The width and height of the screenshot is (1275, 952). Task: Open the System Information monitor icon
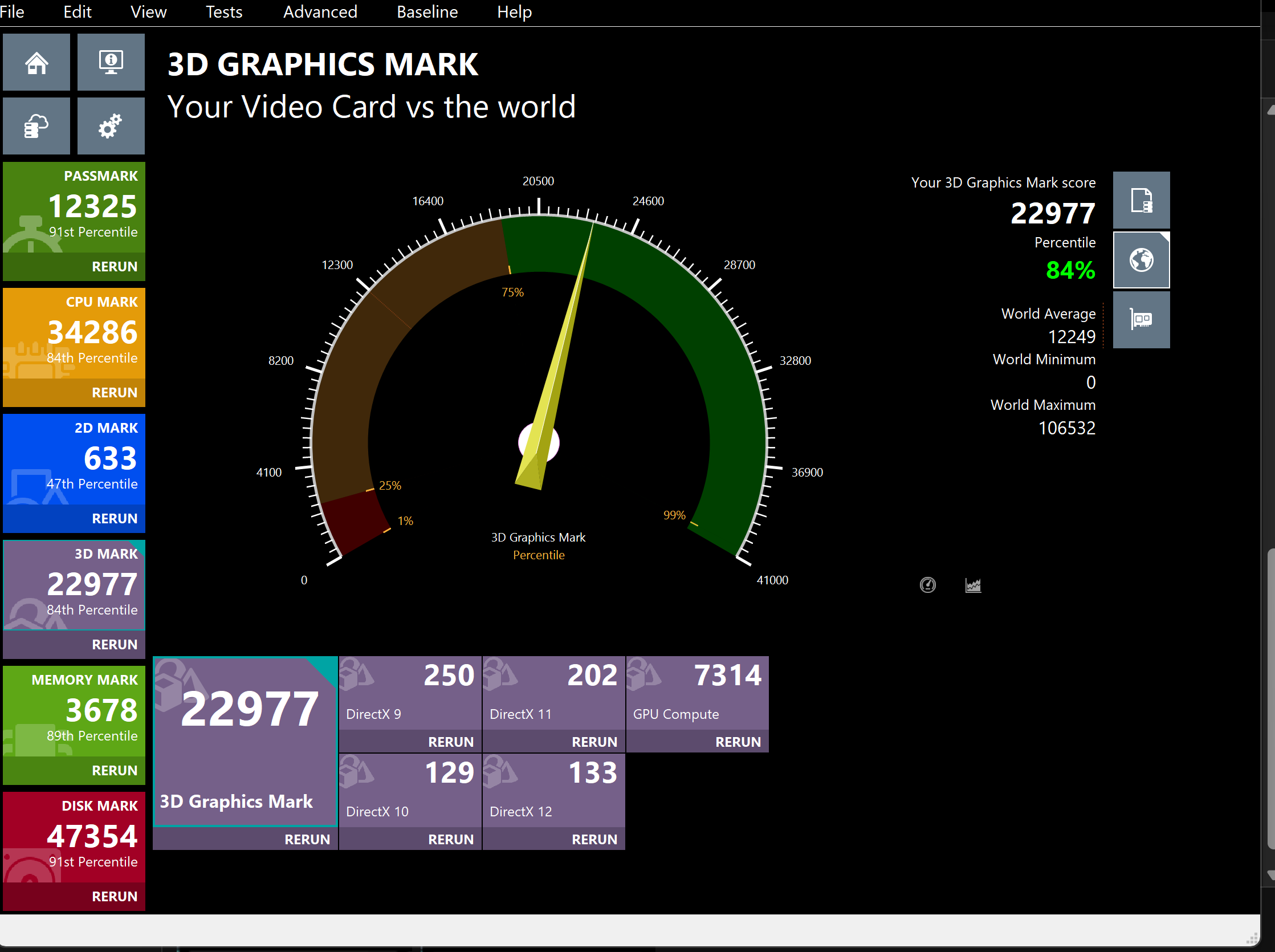click(111, 62)
